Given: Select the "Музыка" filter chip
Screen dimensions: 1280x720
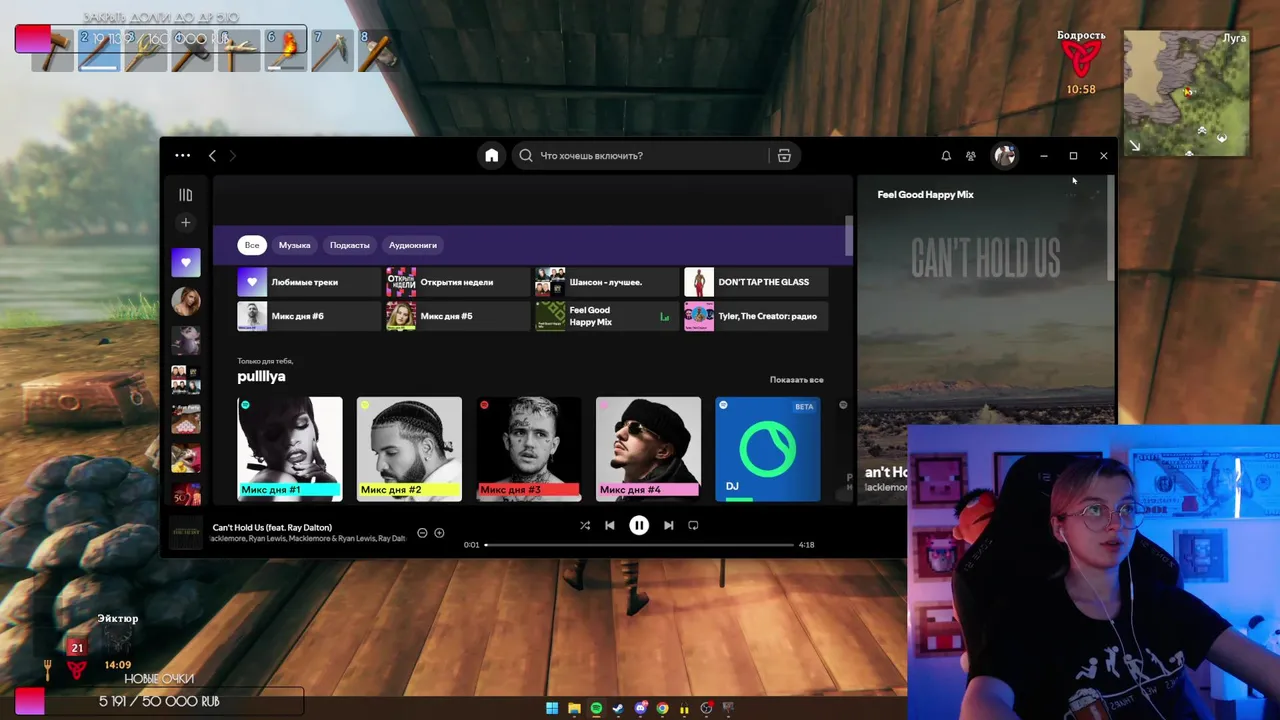Looking at the screenshot, I should coord(294,245).
